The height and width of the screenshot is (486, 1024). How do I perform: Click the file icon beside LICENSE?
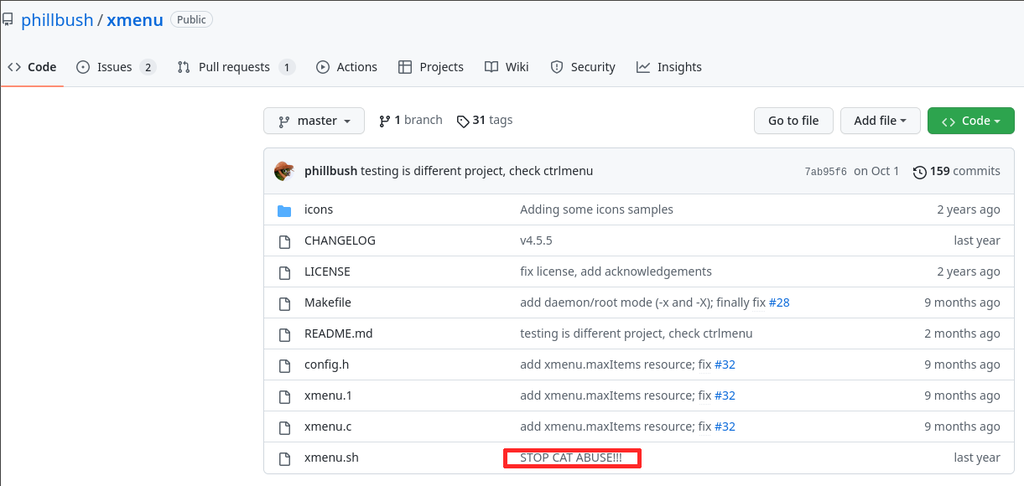click(284, 272)
